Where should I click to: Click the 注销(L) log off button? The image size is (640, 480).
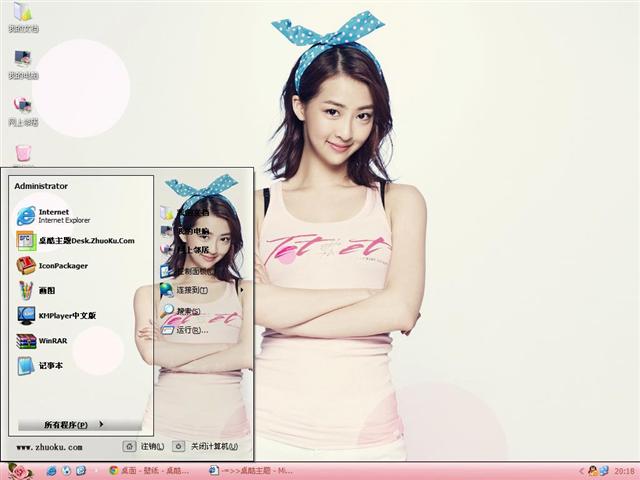pos(144,447)
